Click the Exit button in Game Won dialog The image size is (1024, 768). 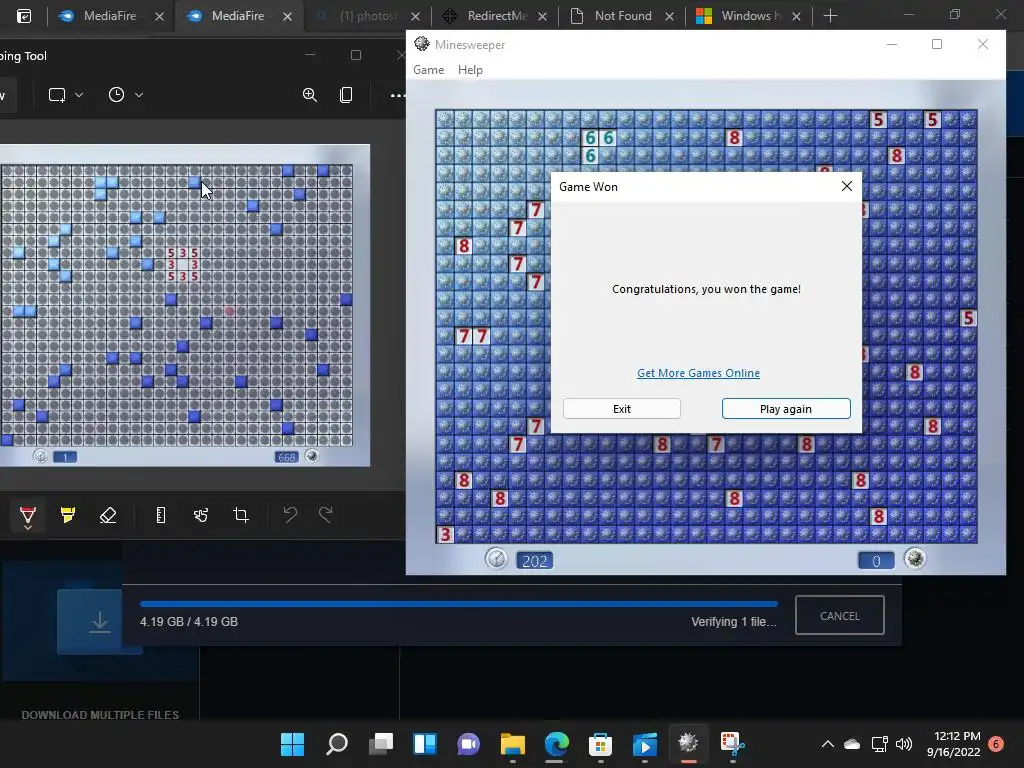click(622, 409)
